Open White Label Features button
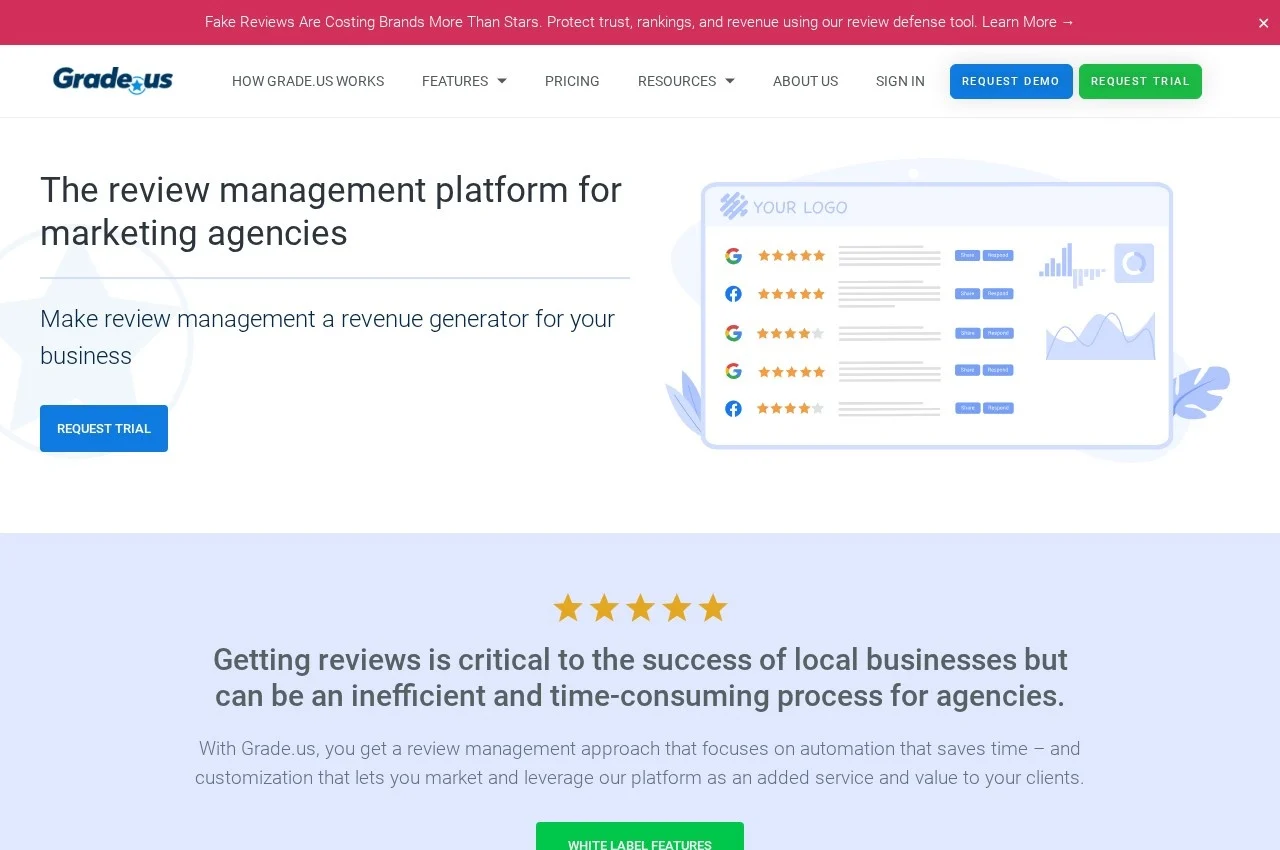Image resolution: width=1280 pixels, height=850 pixels. click(x=640, y=838)
